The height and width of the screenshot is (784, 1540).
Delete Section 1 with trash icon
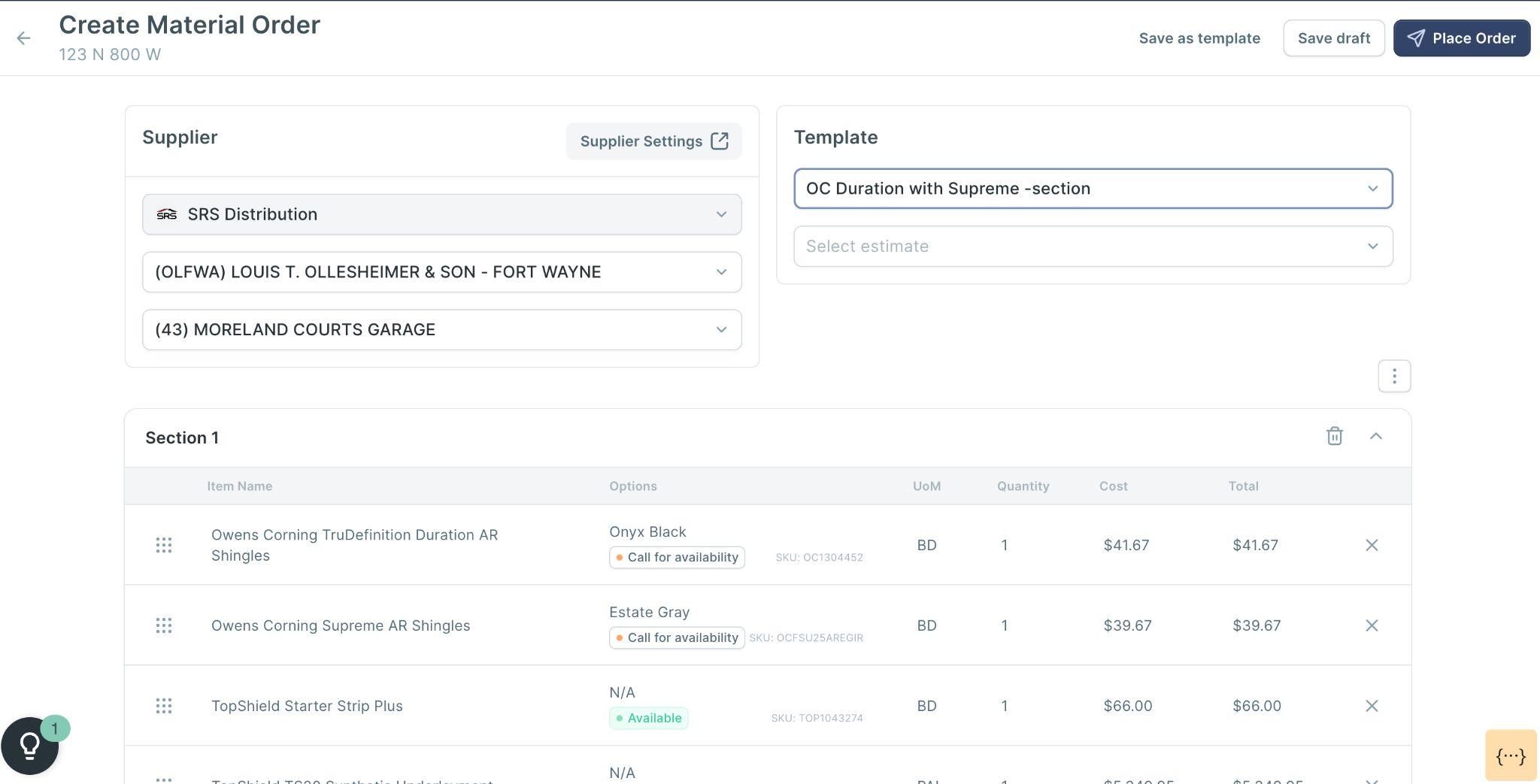(1334, 436)
